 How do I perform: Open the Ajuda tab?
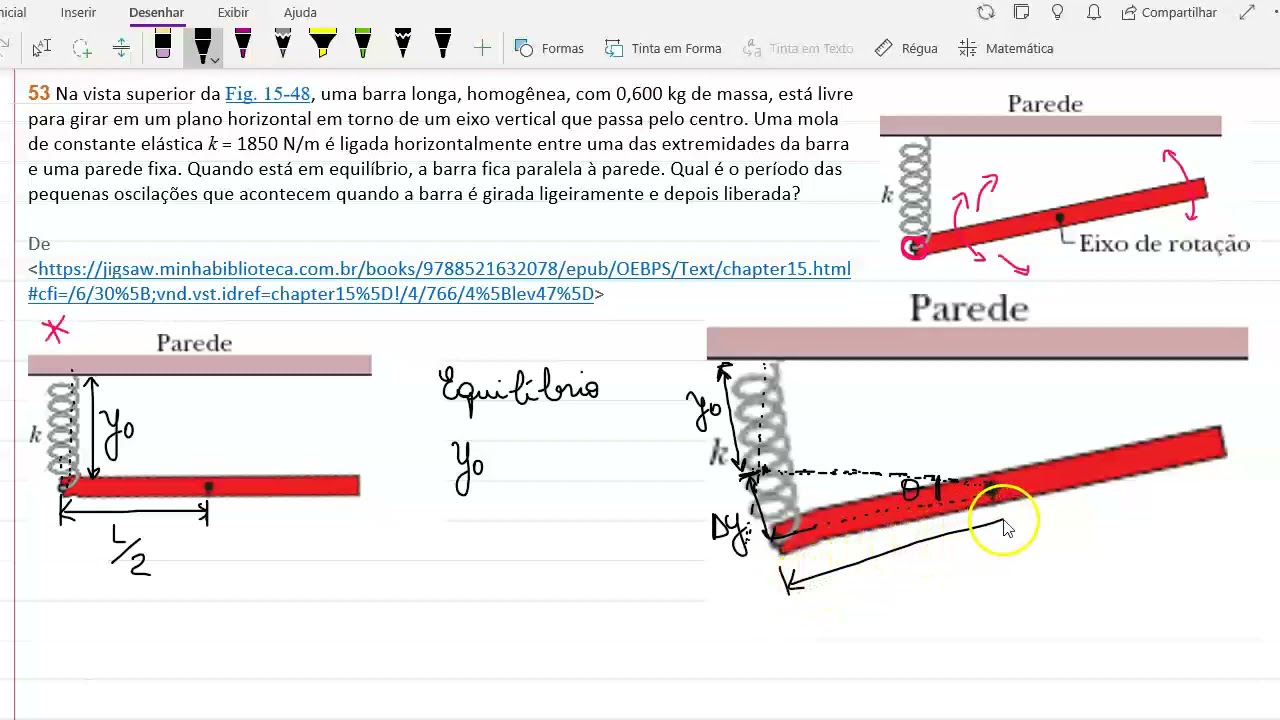[x=300, y=13]
